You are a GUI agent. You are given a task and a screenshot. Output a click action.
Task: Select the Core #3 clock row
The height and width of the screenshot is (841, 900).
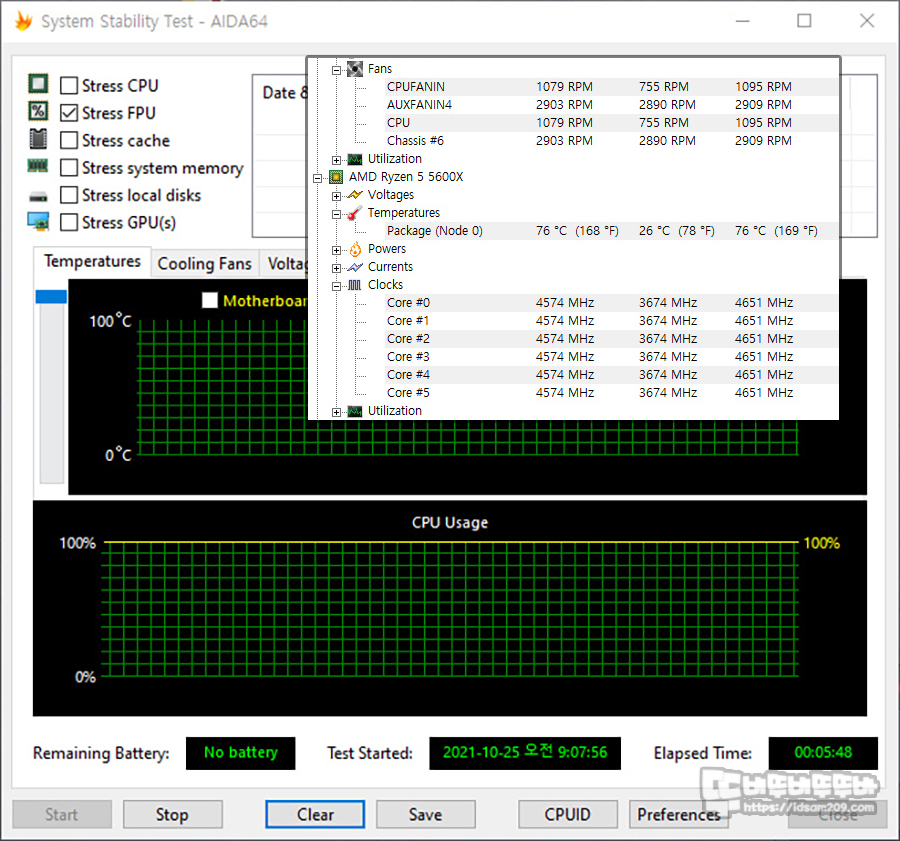click(x=611, y=356)
